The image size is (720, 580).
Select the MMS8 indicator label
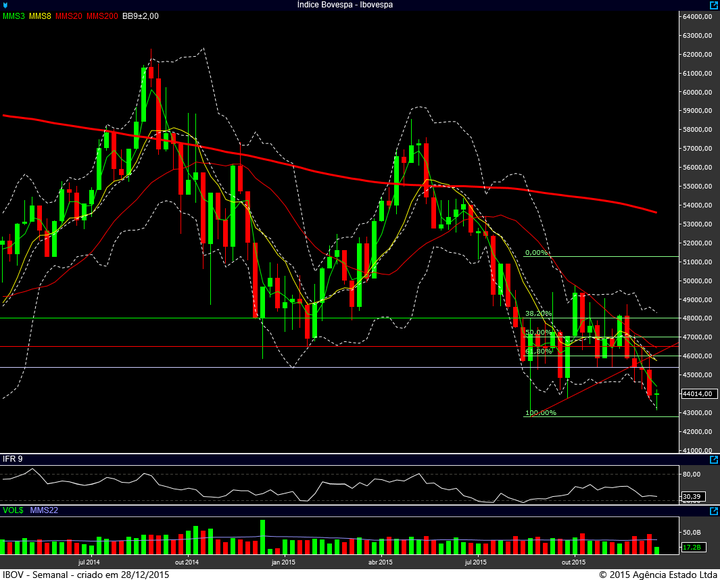40,16
